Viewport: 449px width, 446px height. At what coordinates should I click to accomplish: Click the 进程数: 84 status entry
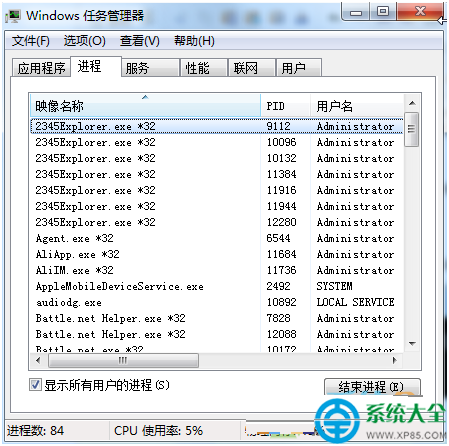(x=35, y=431)
